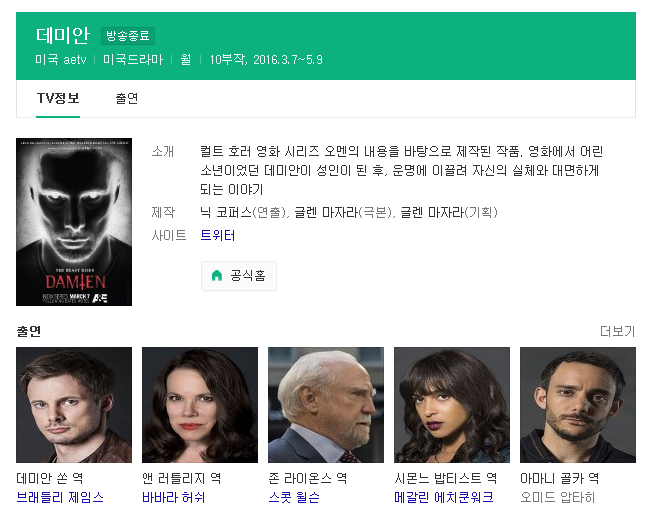The height and width of the screenshot is (518, 652).
Task: Click 바바라 허쉬 actor photo
Action: [200, 405]
